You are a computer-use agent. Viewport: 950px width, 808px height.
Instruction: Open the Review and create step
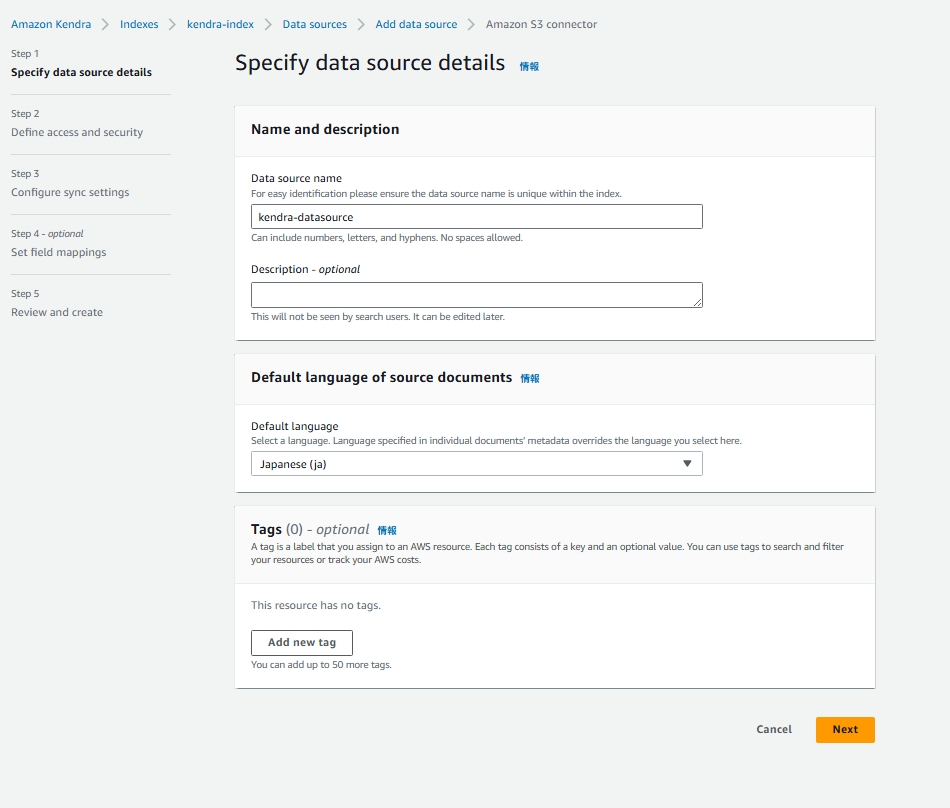57,312
